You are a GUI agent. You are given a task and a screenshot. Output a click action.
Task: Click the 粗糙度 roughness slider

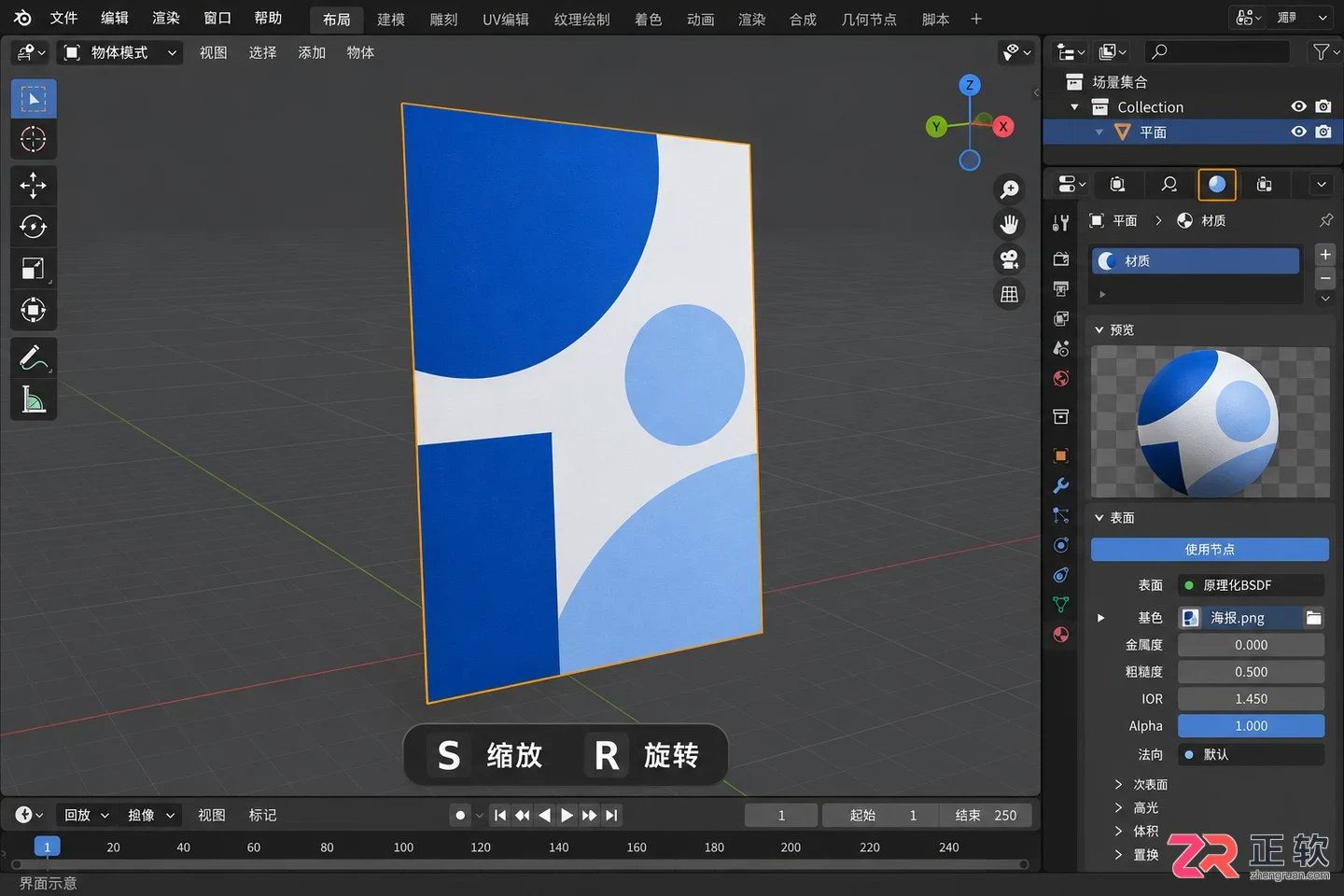(1252, 672)
